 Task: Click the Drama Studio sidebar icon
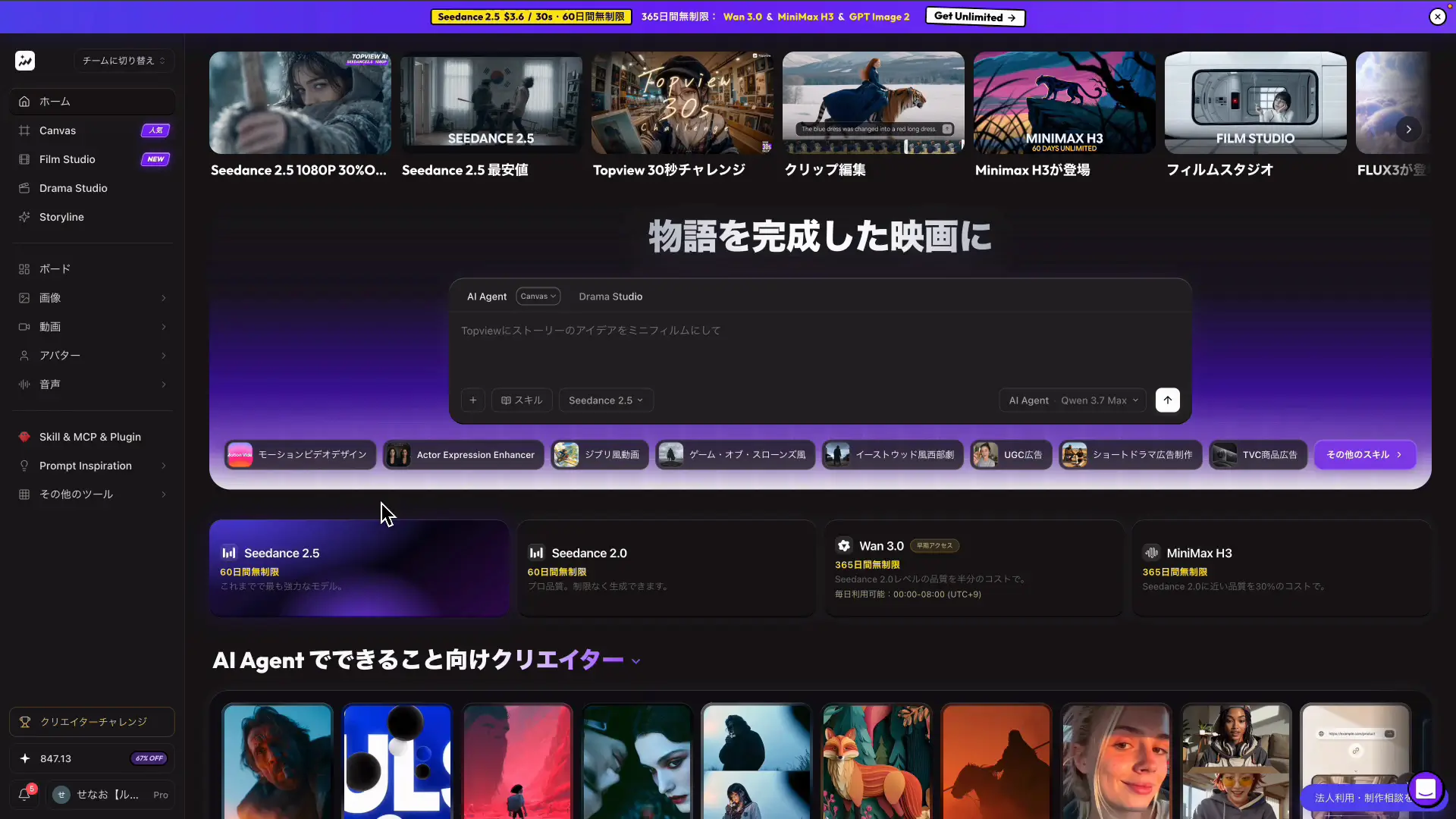coord(24,188)
